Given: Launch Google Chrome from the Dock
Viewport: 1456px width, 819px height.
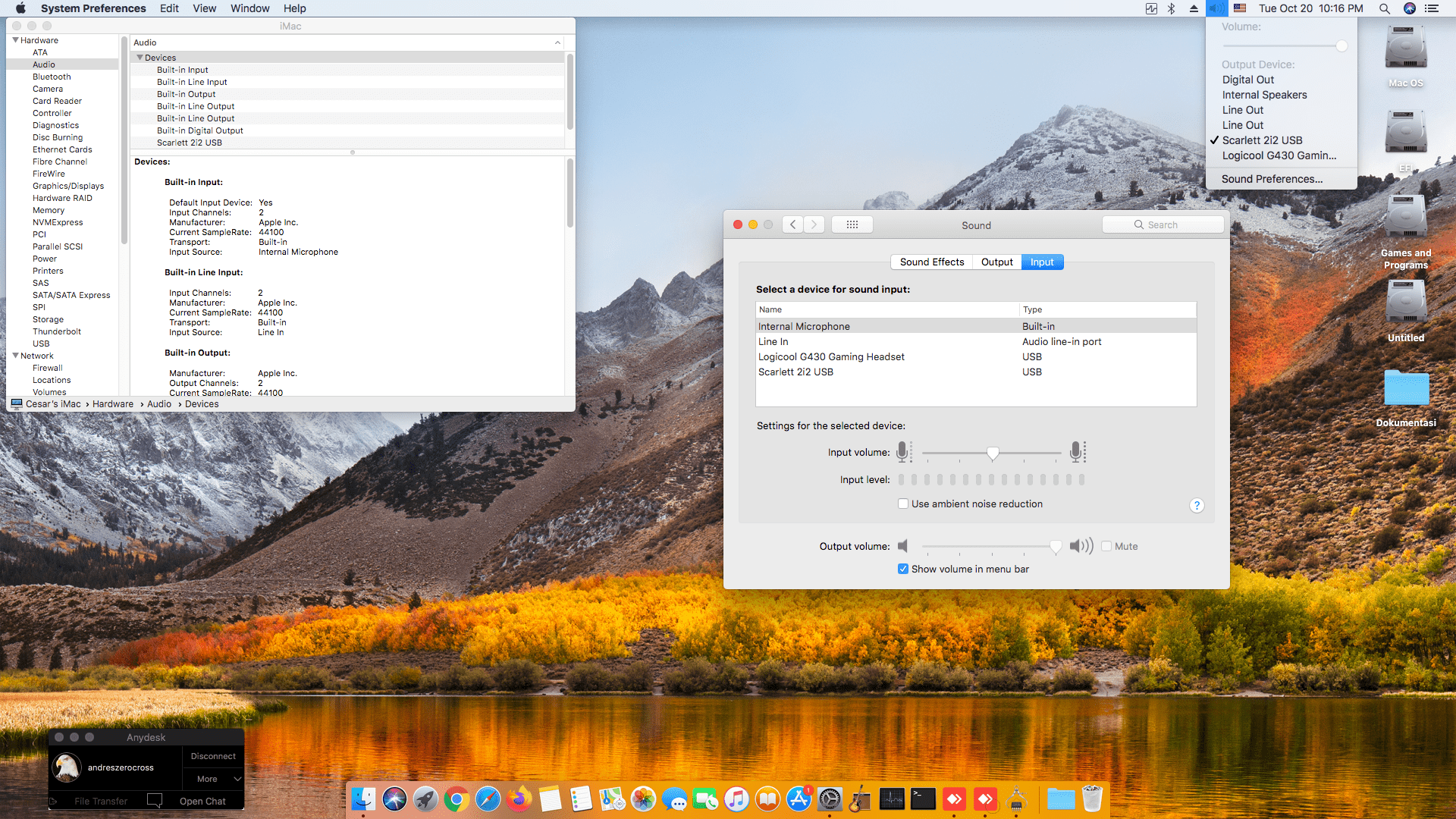Looking at the screenshot, I should click(457, 799).
